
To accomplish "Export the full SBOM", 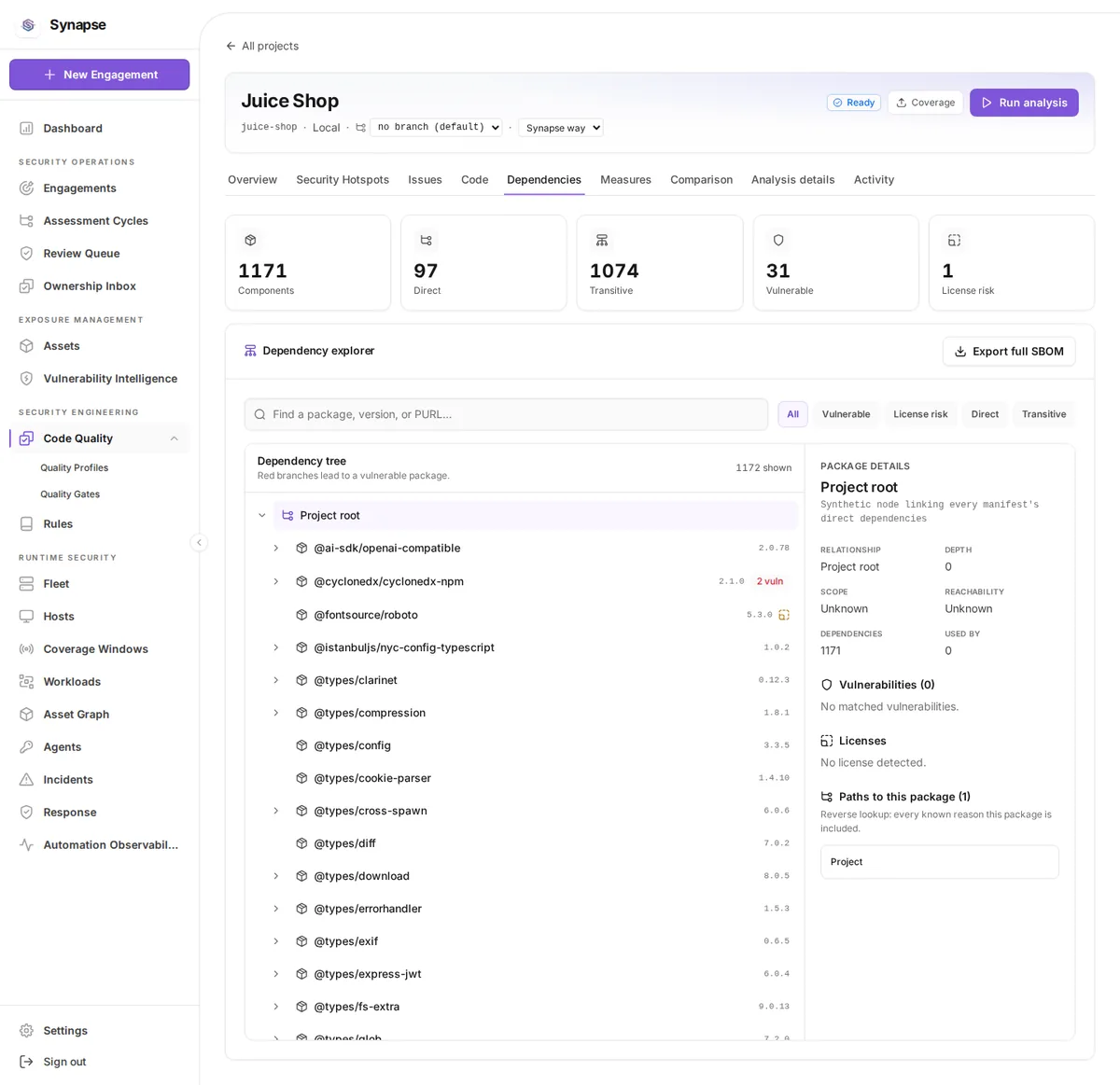I will point(1009,352).
